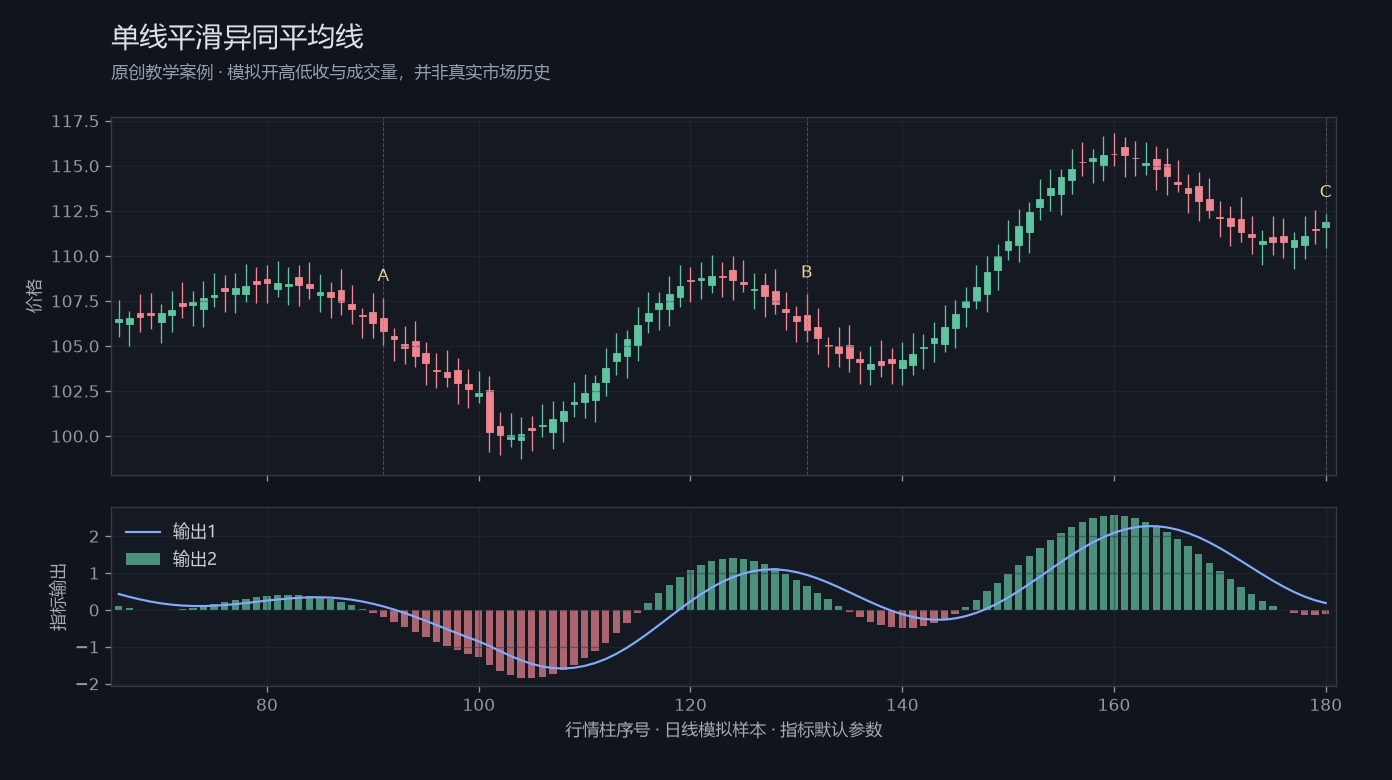Click marker label C on price chart
Image resolution: width=1392 pixels, height=780 pixels.
[1326, 192]
